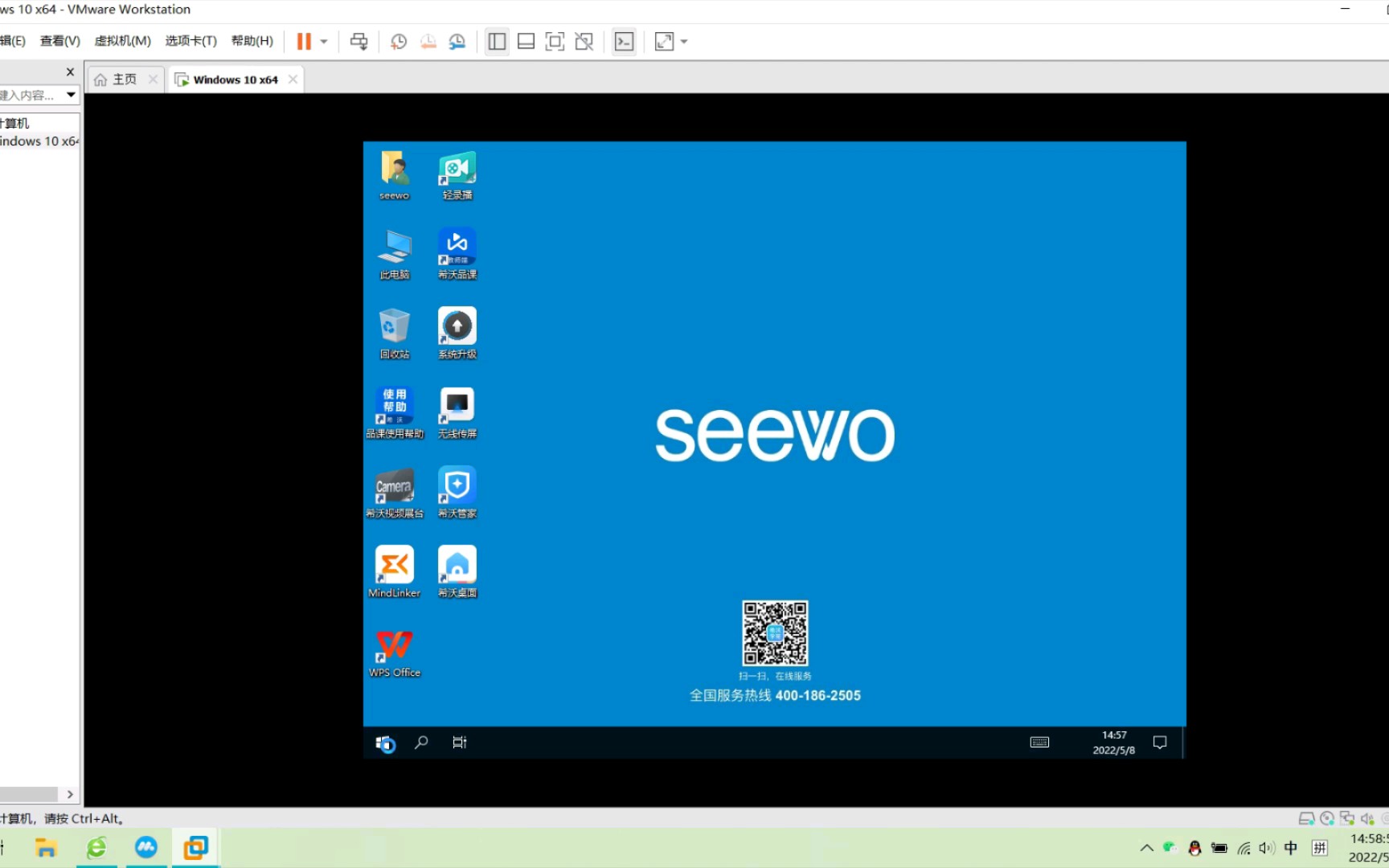Open the green browser on host taskbar

[x=96, y=848]
